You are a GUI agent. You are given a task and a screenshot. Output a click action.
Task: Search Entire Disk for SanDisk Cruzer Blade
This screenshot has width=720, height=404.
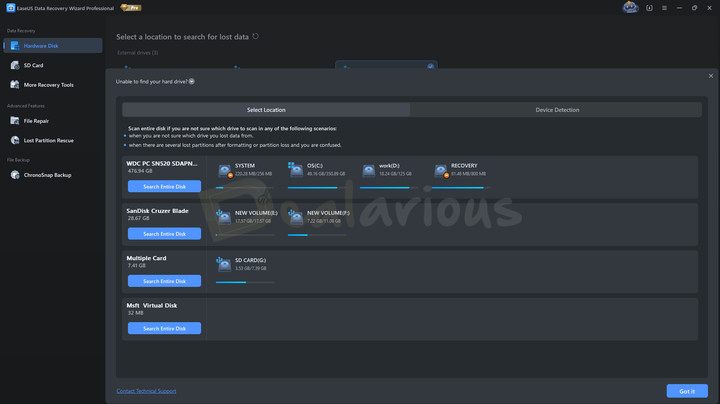[x=164, y=234]
